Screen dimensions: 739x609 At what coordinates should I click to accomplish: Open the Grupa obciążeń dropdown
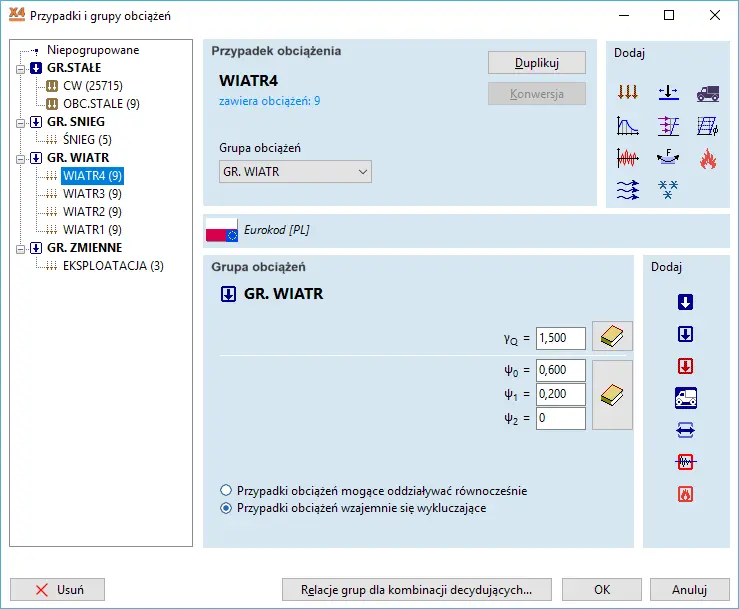coord(295,172)
